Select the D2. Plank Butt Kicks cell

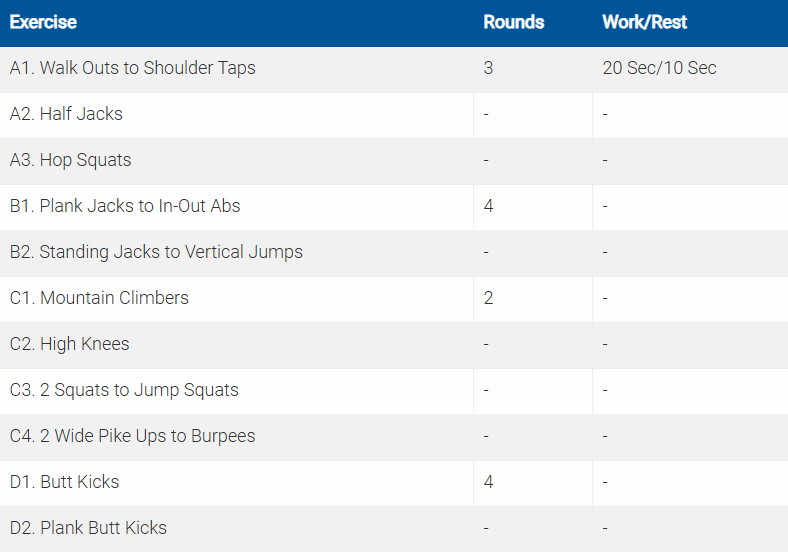(x=88, y=528)
